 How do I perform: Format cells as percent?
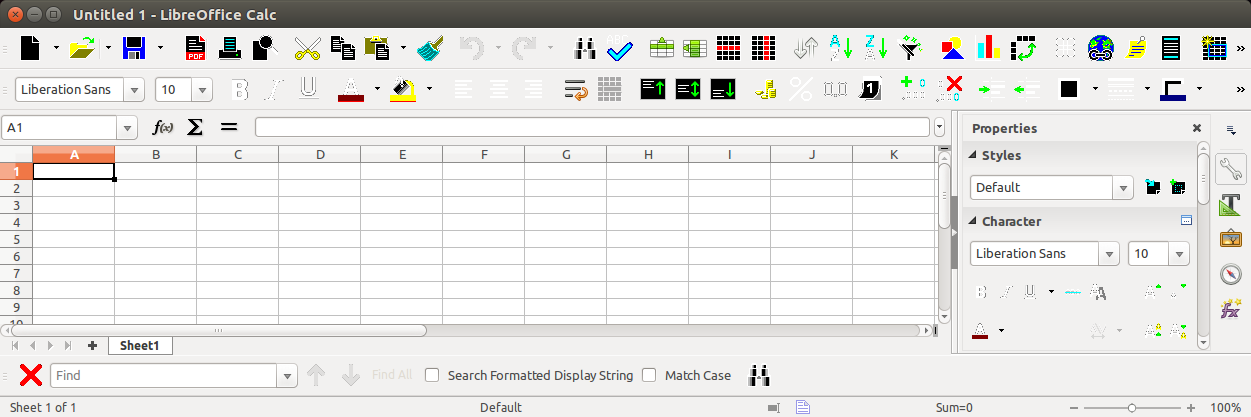[x=800, y=90]
